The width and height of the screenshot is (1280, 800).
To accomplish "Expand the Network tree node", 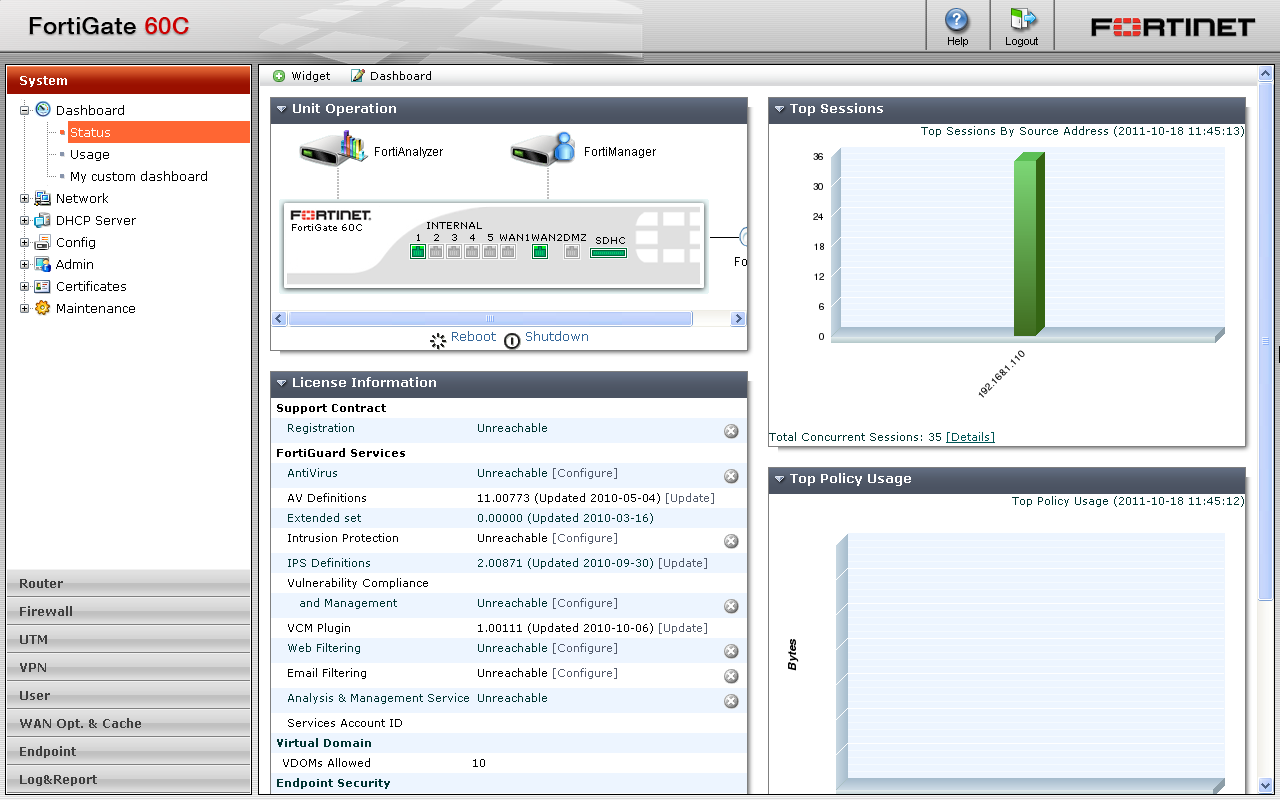I will [25, 198].
